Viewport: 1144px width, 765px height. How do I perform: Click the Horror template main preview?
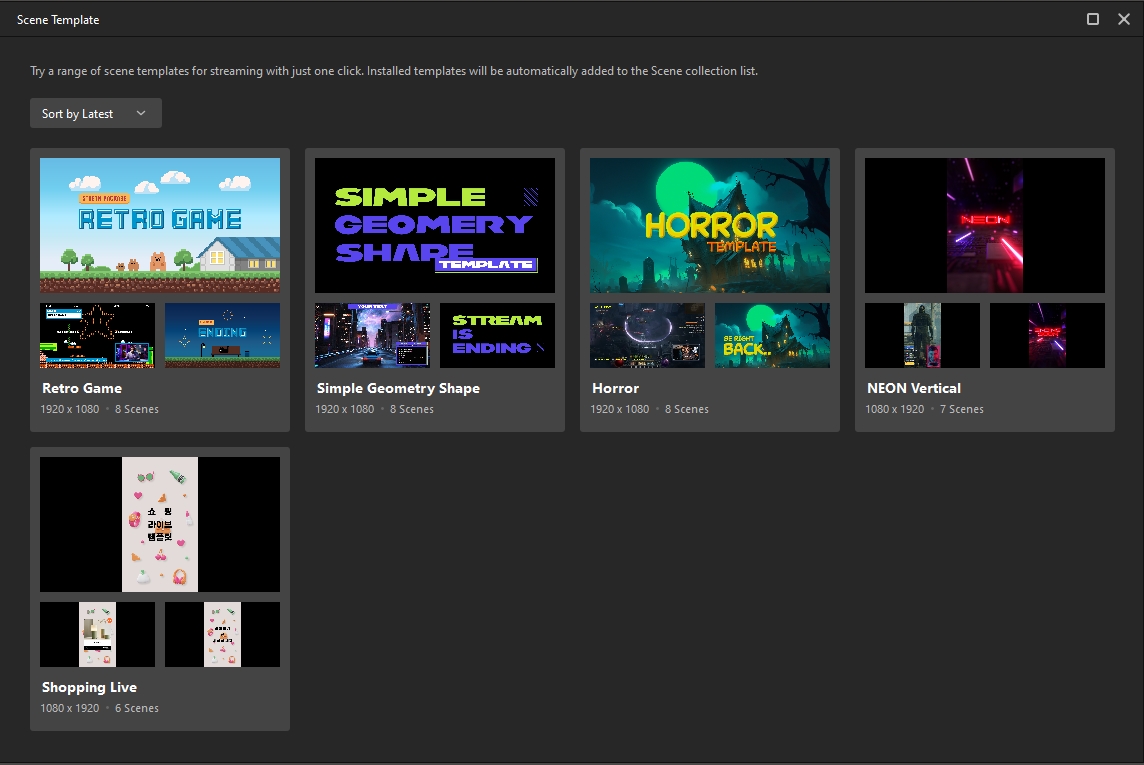[709, 225]
